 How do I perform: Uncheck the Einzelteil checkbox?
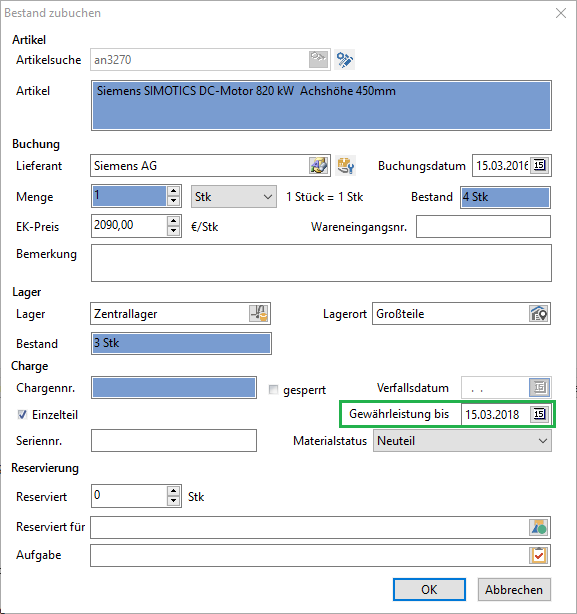coord(22,414)
